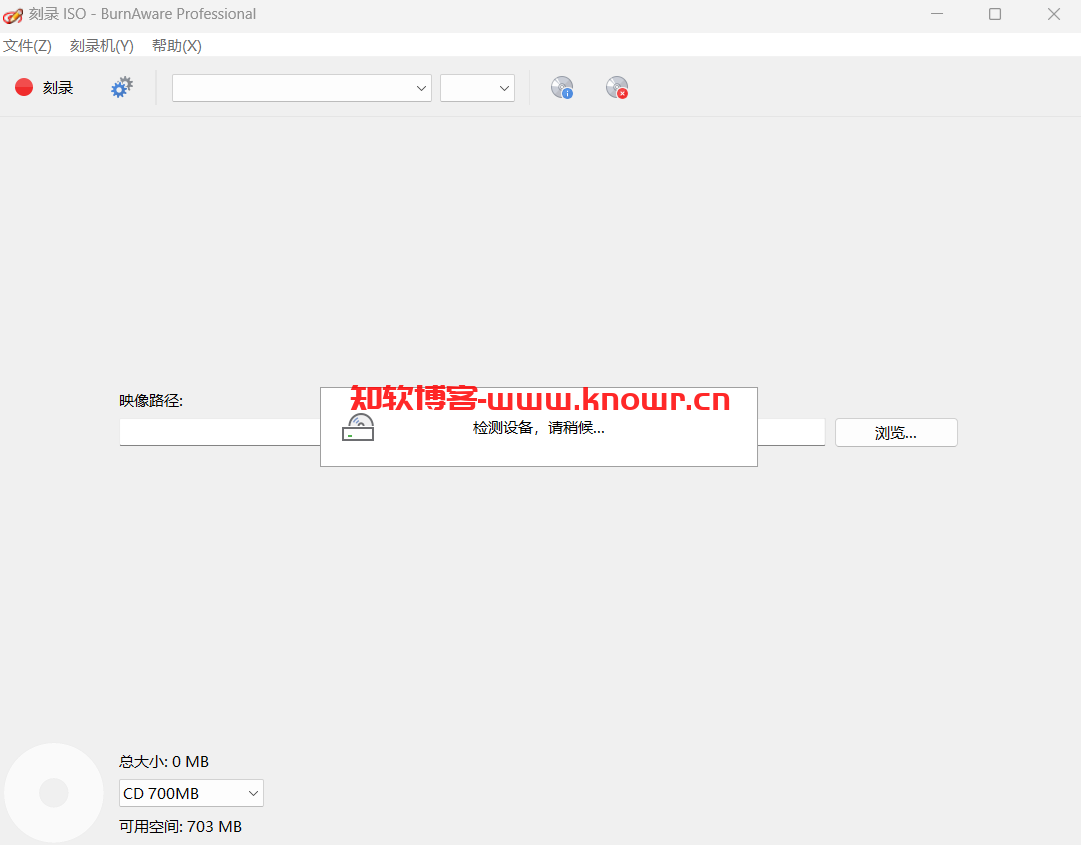
Task: Click the BurnAware app icon in title bar
Action: coord(13,14)
